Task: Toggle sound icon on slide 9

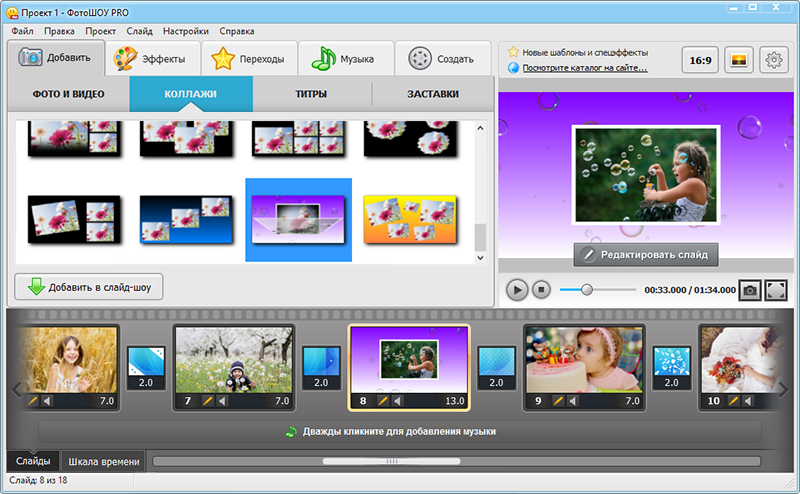Action: (573, 401)
